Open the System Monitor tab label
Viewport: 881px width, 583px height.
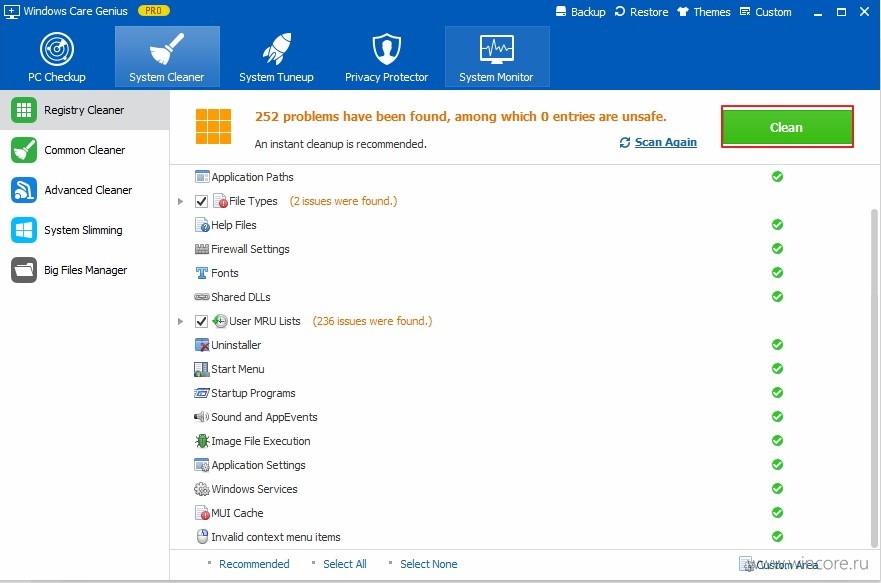pyautogui.click(x=496, y=77)
